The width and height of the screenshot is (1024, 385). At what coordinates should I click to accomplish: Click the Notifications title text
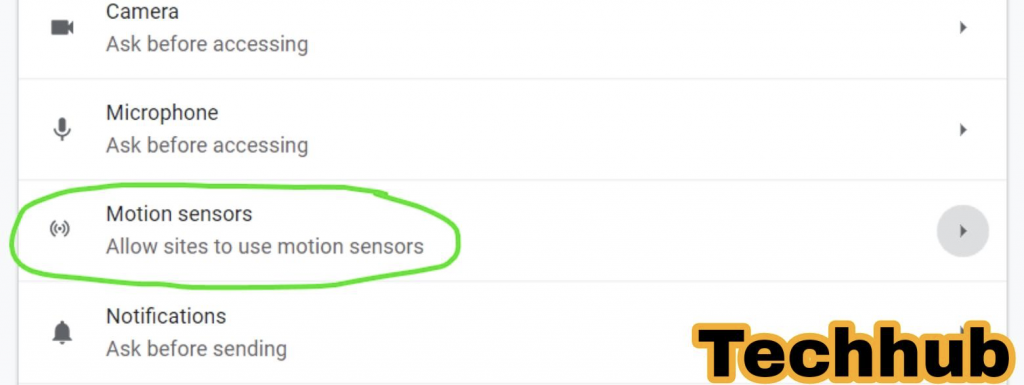point(166,316)
